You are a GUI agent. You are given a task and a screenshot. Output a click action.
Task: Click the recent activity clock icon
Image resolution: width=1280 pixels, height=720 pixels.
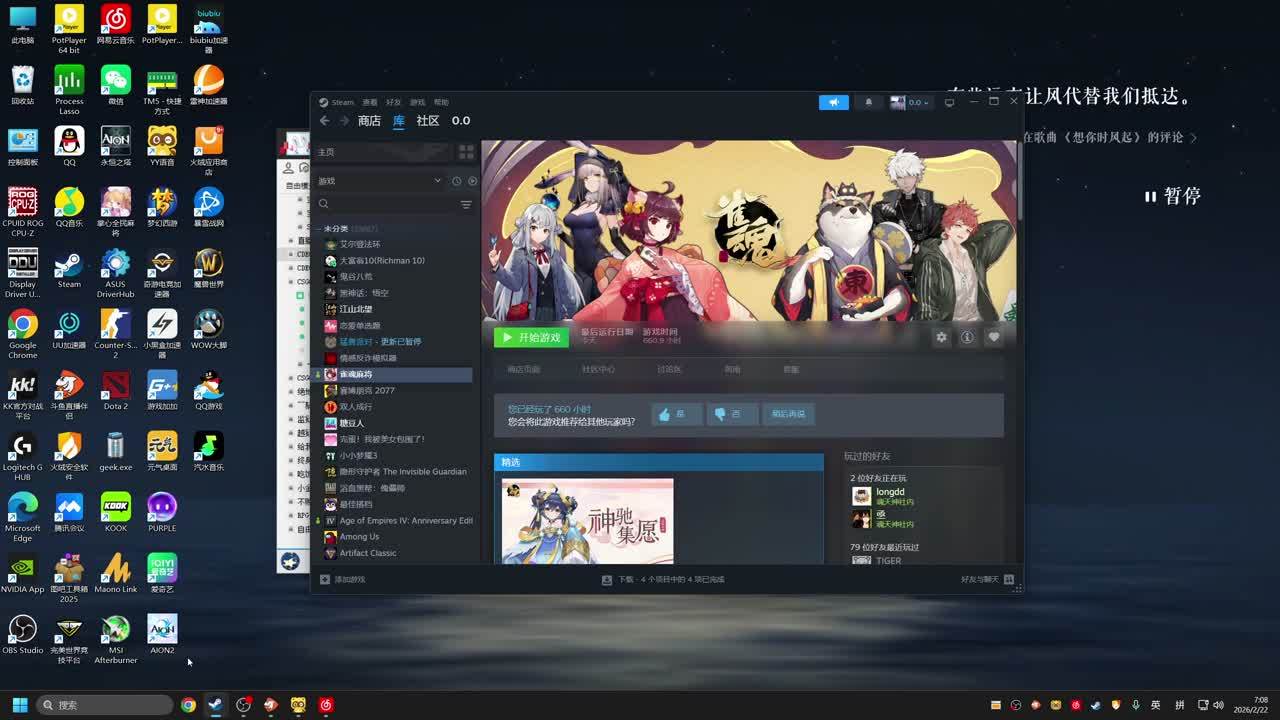point(456,181)
